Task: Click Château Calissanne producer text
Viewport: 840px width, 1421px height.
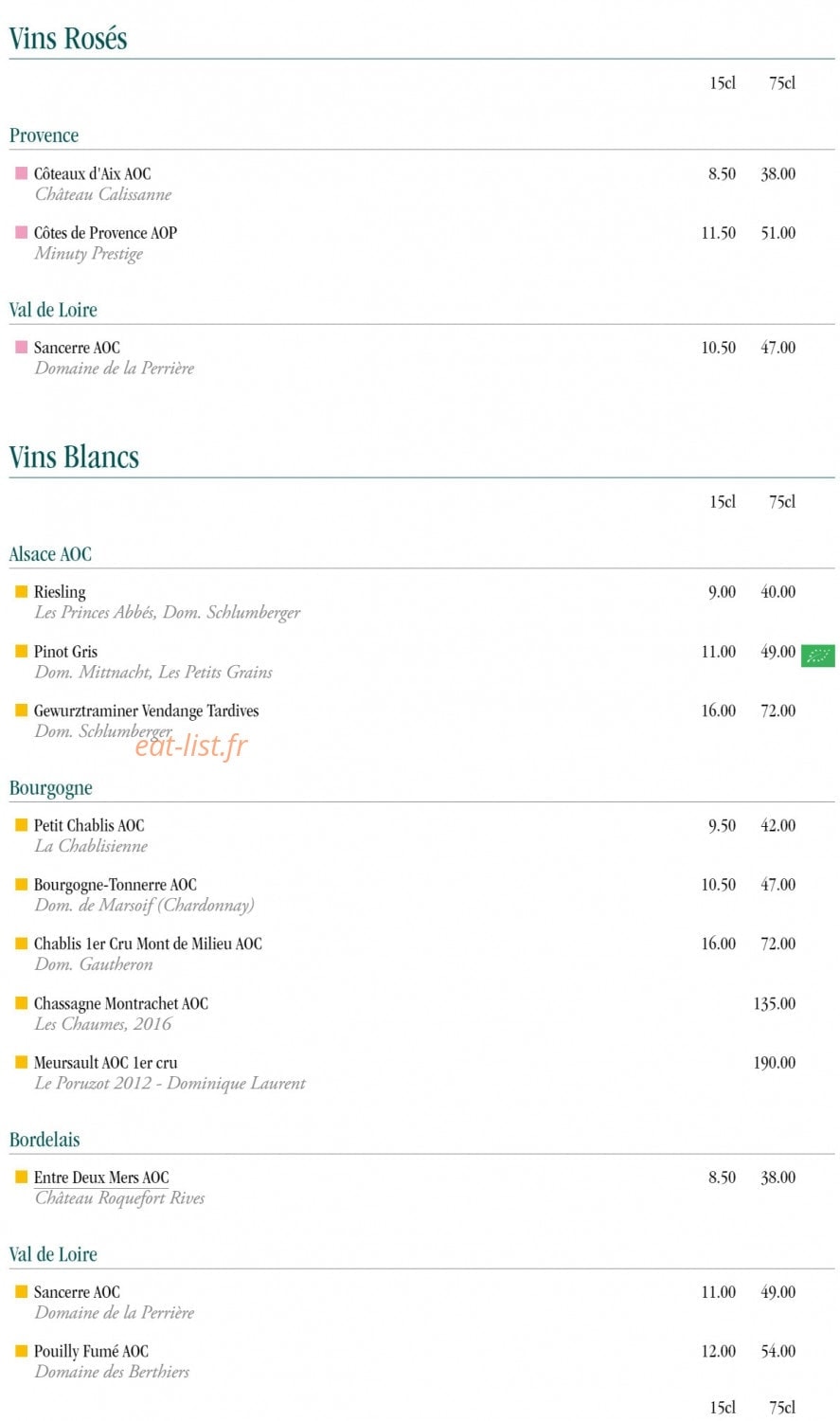Action: coord(103,194)
